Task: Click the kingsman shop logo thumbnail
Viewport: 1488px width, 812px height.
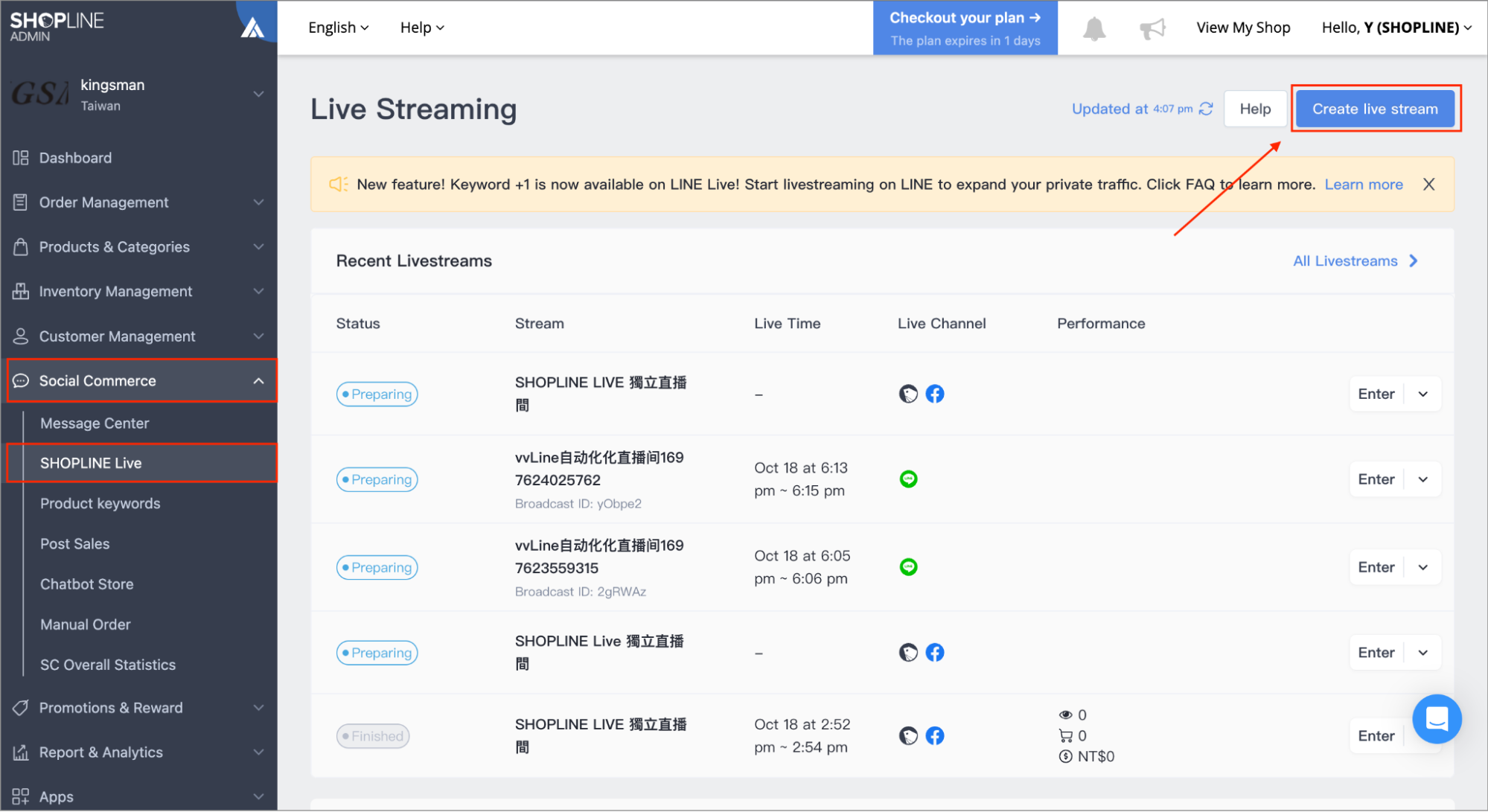Action: pyautogui.click(x=40, y=95)
